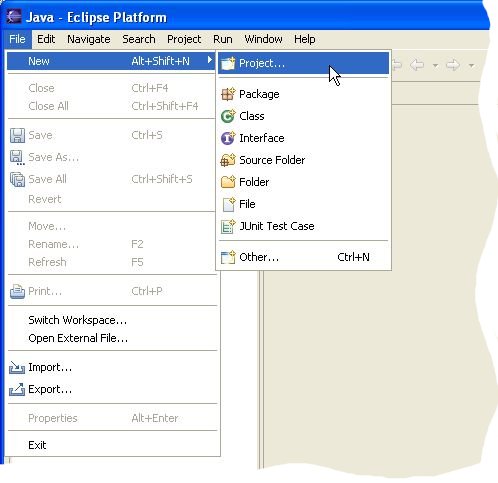Open the Window menu
The width and height of the screenshot is (498, 483).
pyautogui.click(x=263, y=39)
